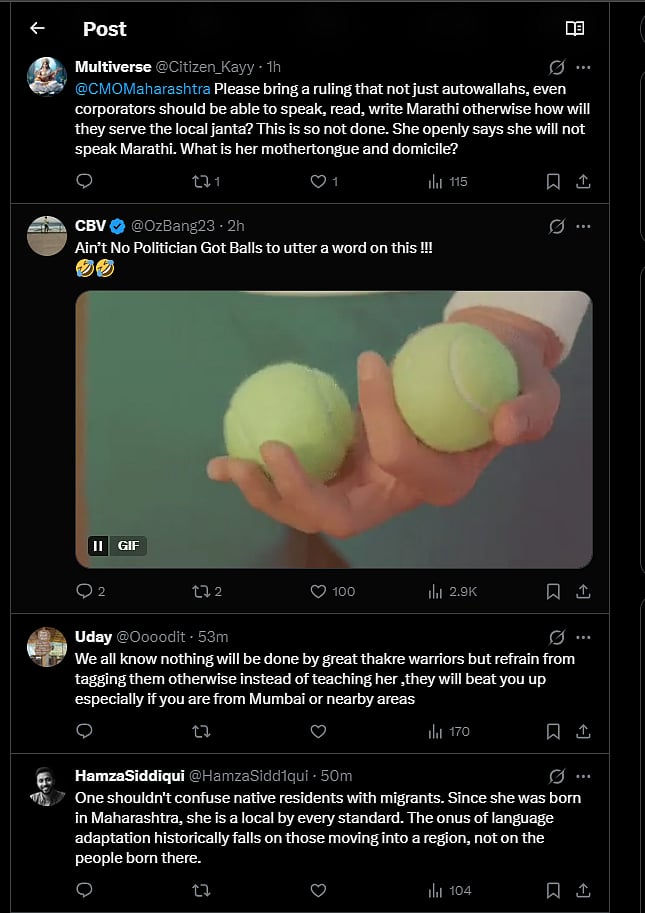Share the CBV post with tennis balls

584,591
